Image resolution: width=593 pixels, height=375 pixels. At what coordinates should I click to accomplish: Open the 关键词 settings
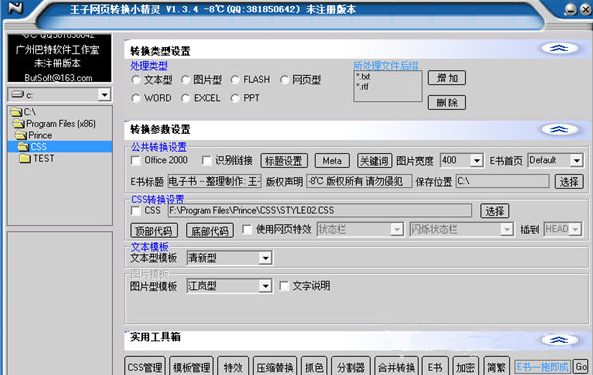tap(374, 161)
